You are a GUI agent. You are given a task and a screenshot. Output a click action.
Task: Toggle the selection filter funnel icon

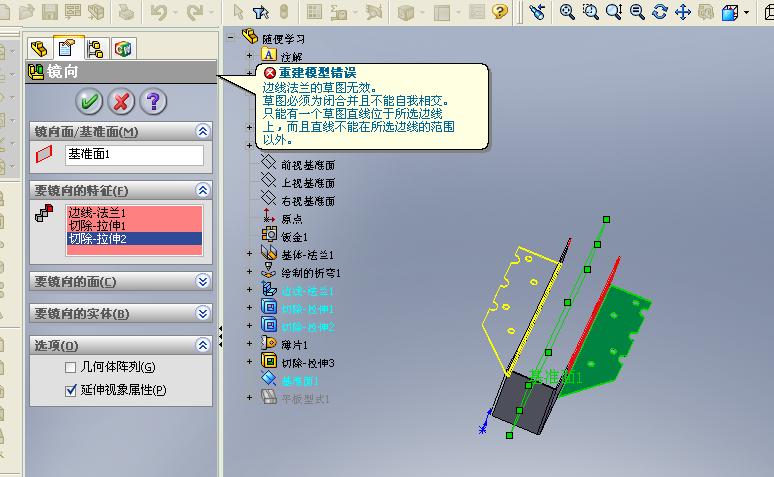point(261,11)
